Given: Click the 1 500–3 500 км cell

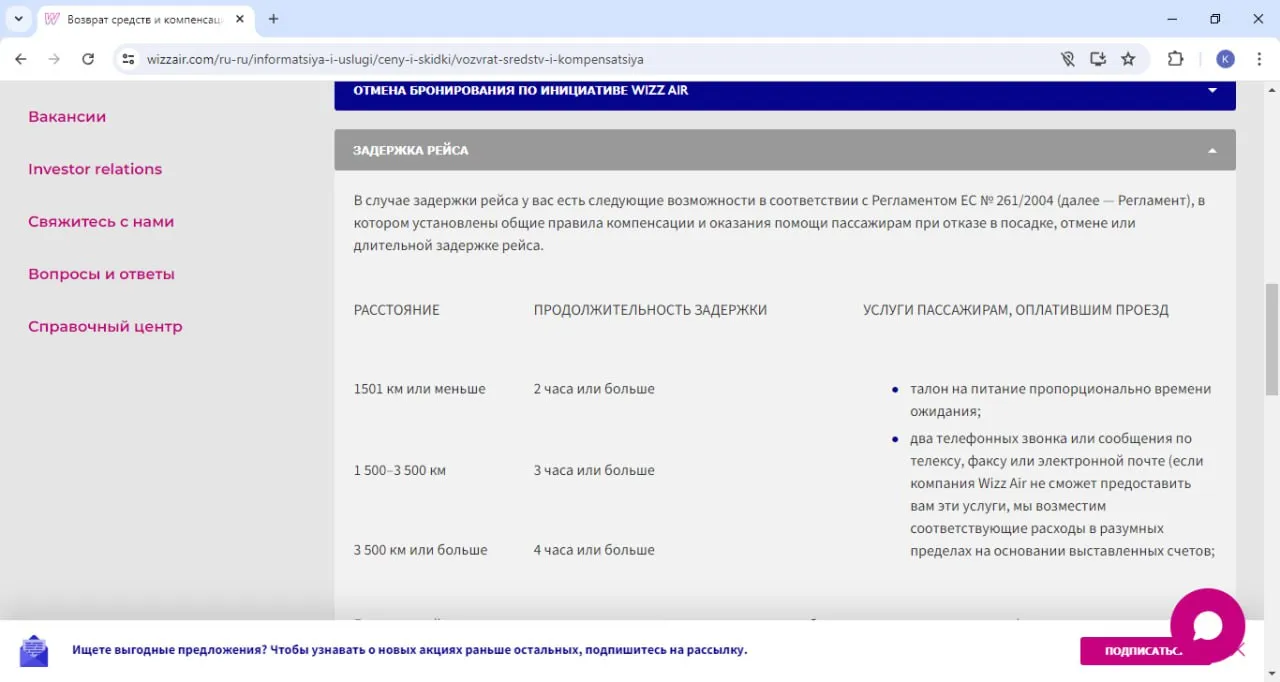Looking at the screenshot, I should (x=400, y=470).
